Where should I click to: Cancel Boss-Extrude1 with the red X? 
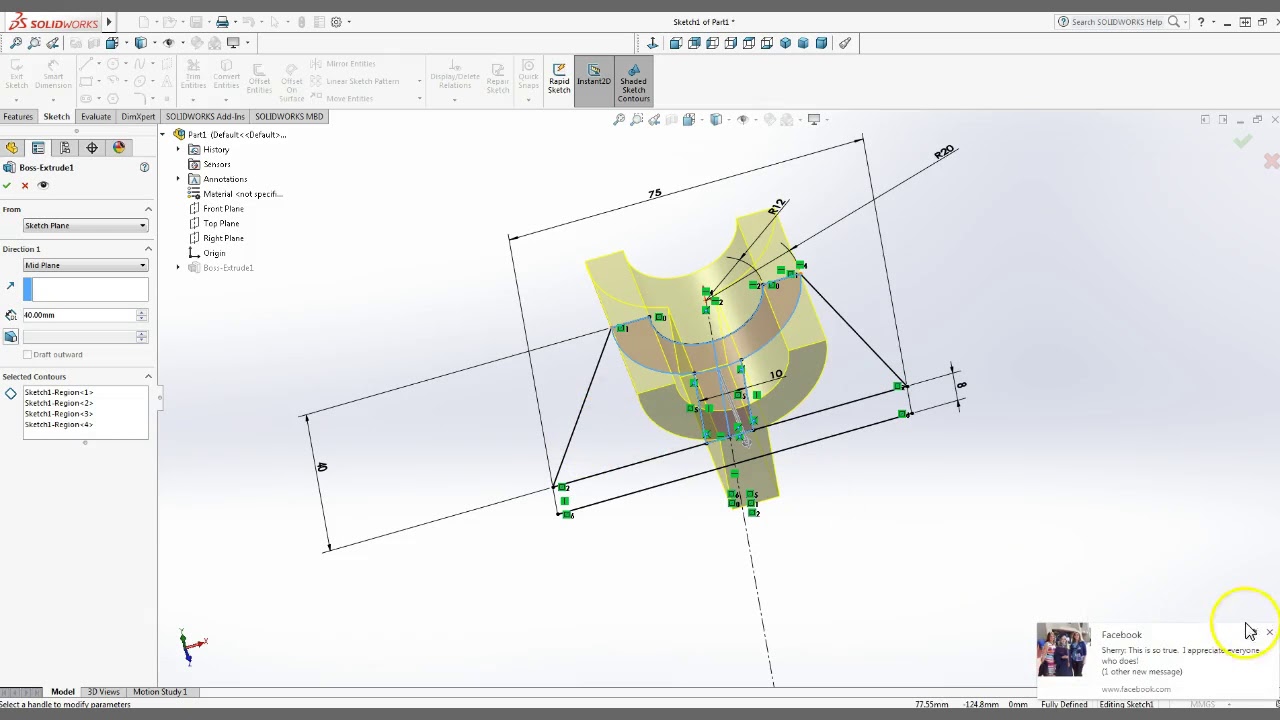(25, 185)
